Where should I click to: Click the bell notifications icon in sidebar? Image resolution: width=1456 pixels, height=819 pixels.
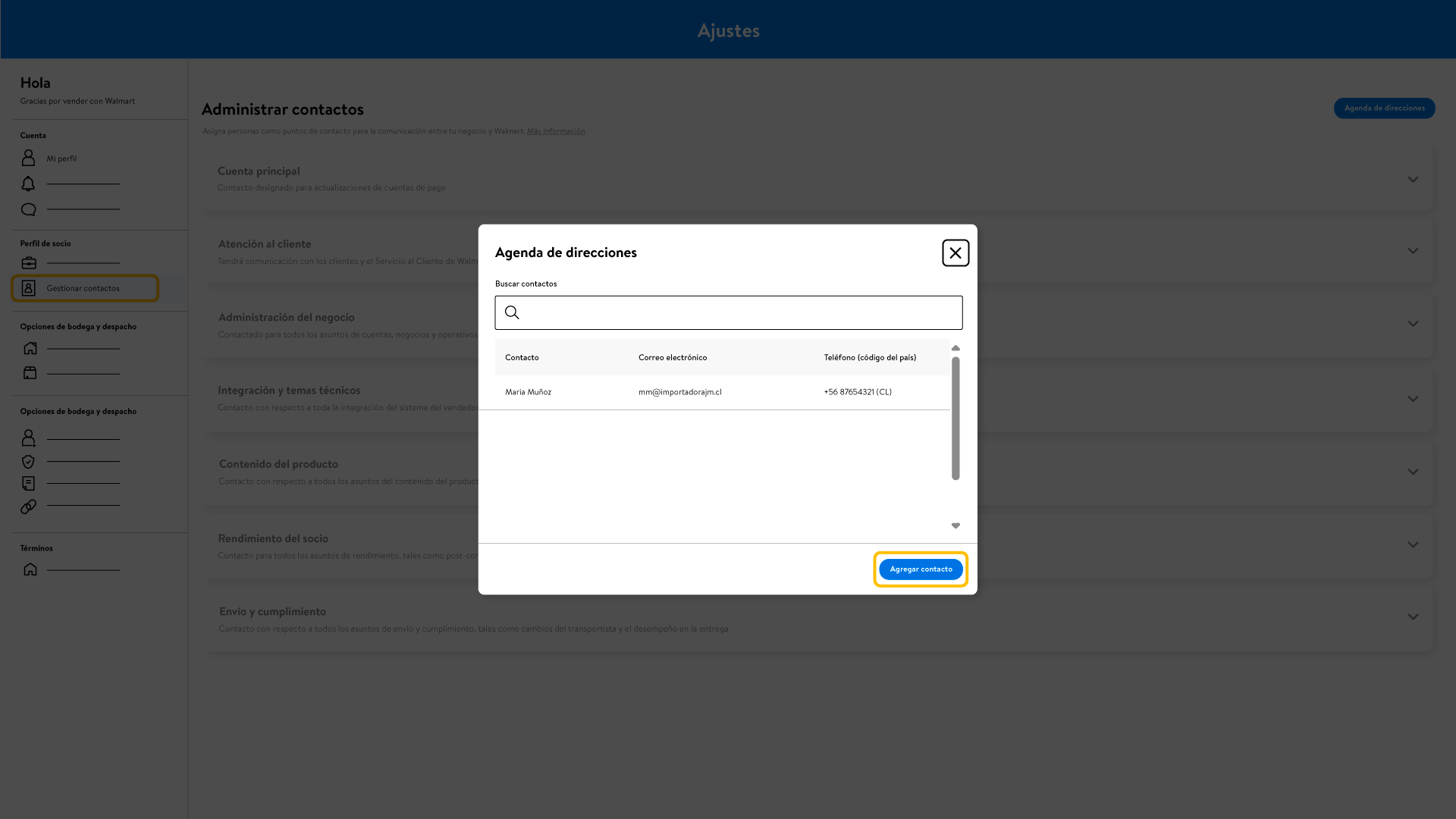[28, 184]
